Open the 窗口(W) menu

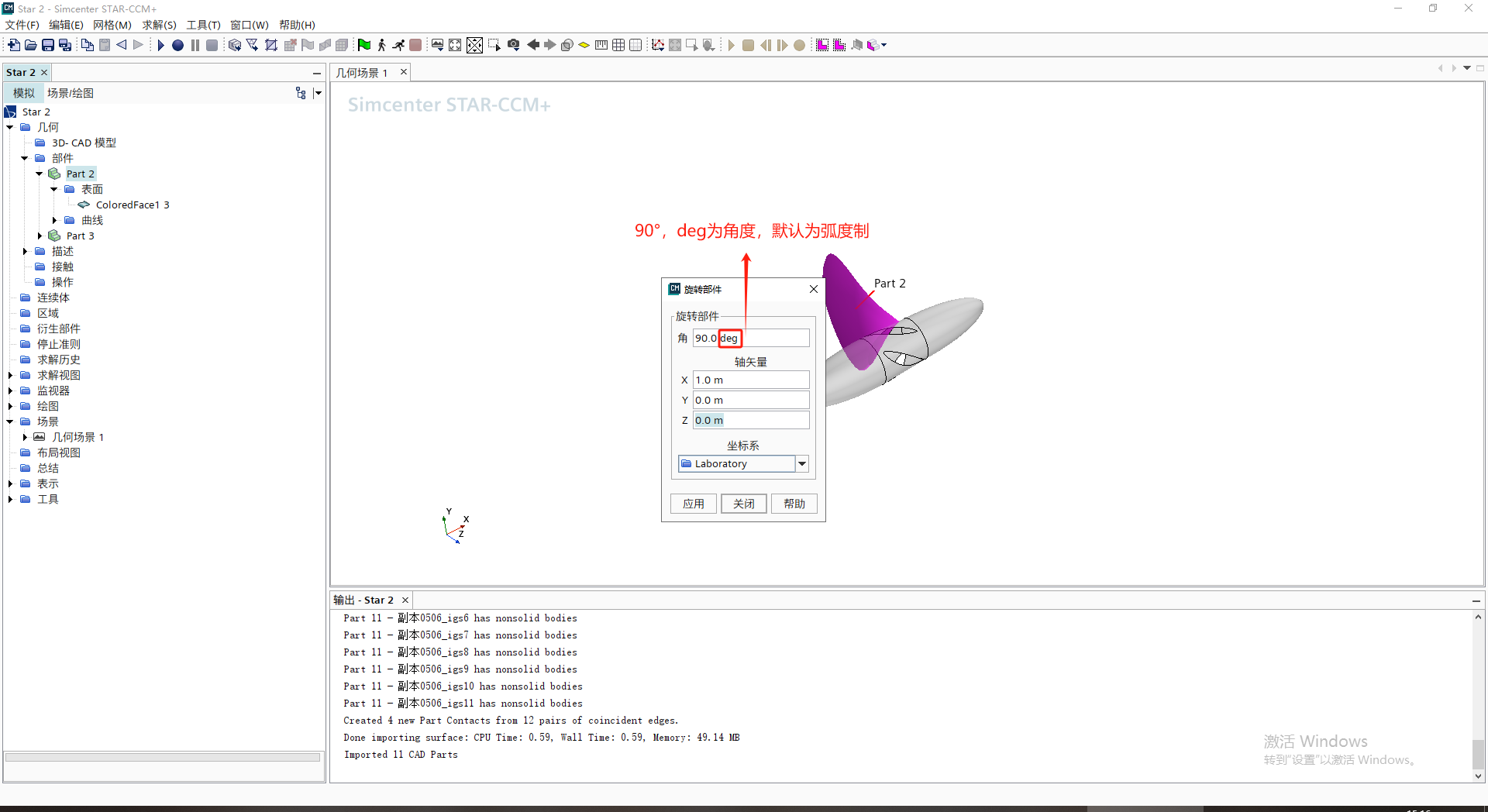point(250,25)
